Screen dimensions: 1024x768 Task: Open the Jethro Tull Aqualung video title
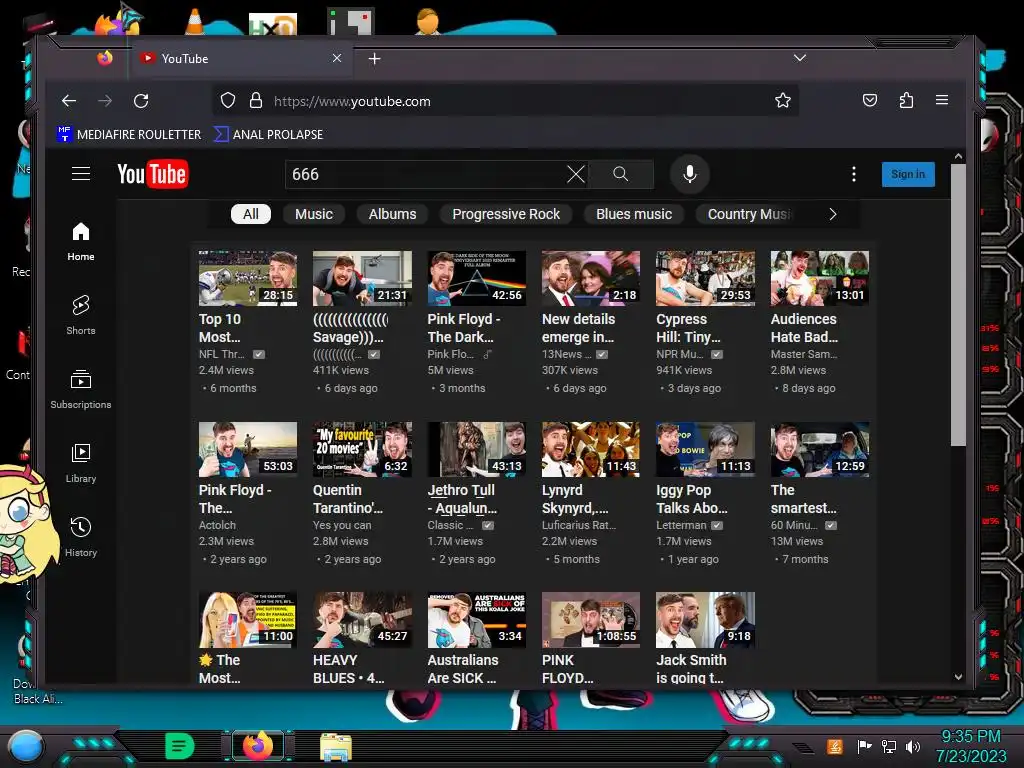tap(462, 499)
